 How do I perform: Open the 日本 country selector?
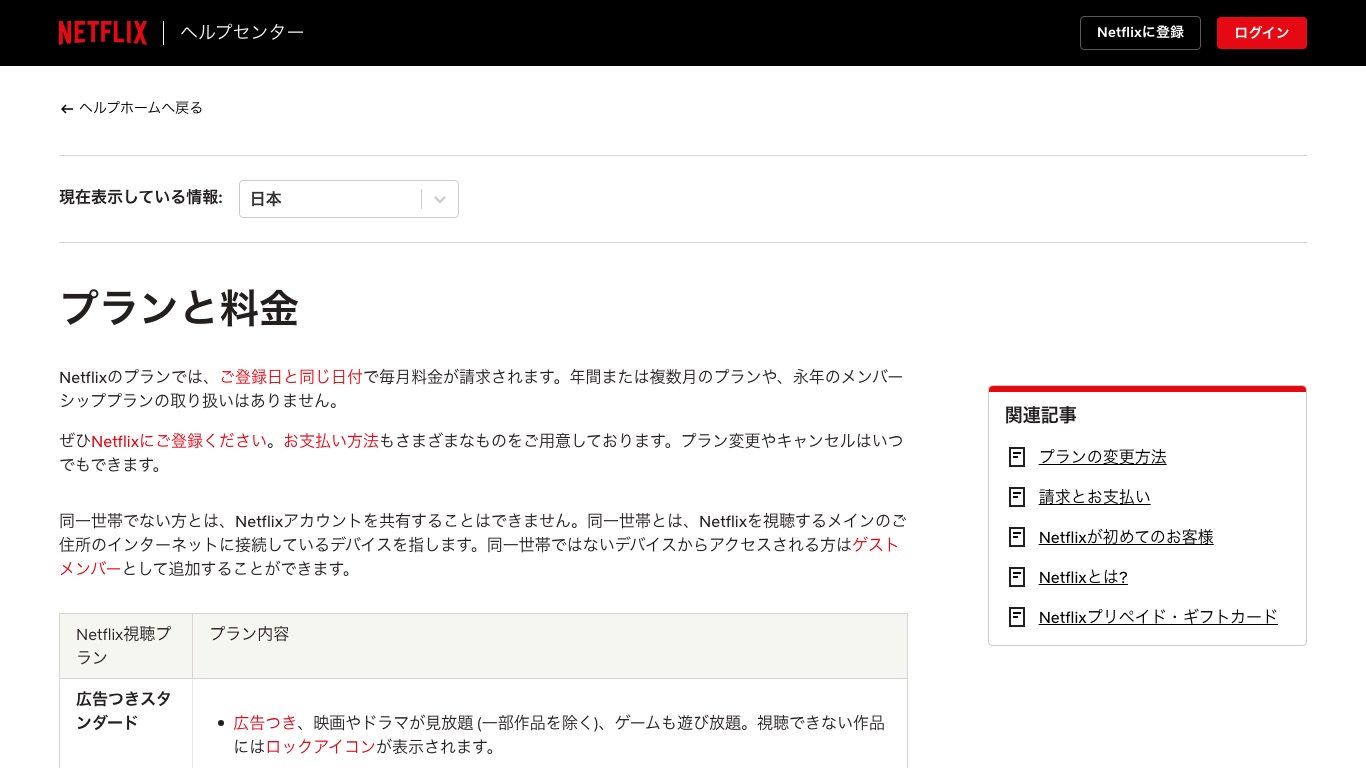point(349,199)
